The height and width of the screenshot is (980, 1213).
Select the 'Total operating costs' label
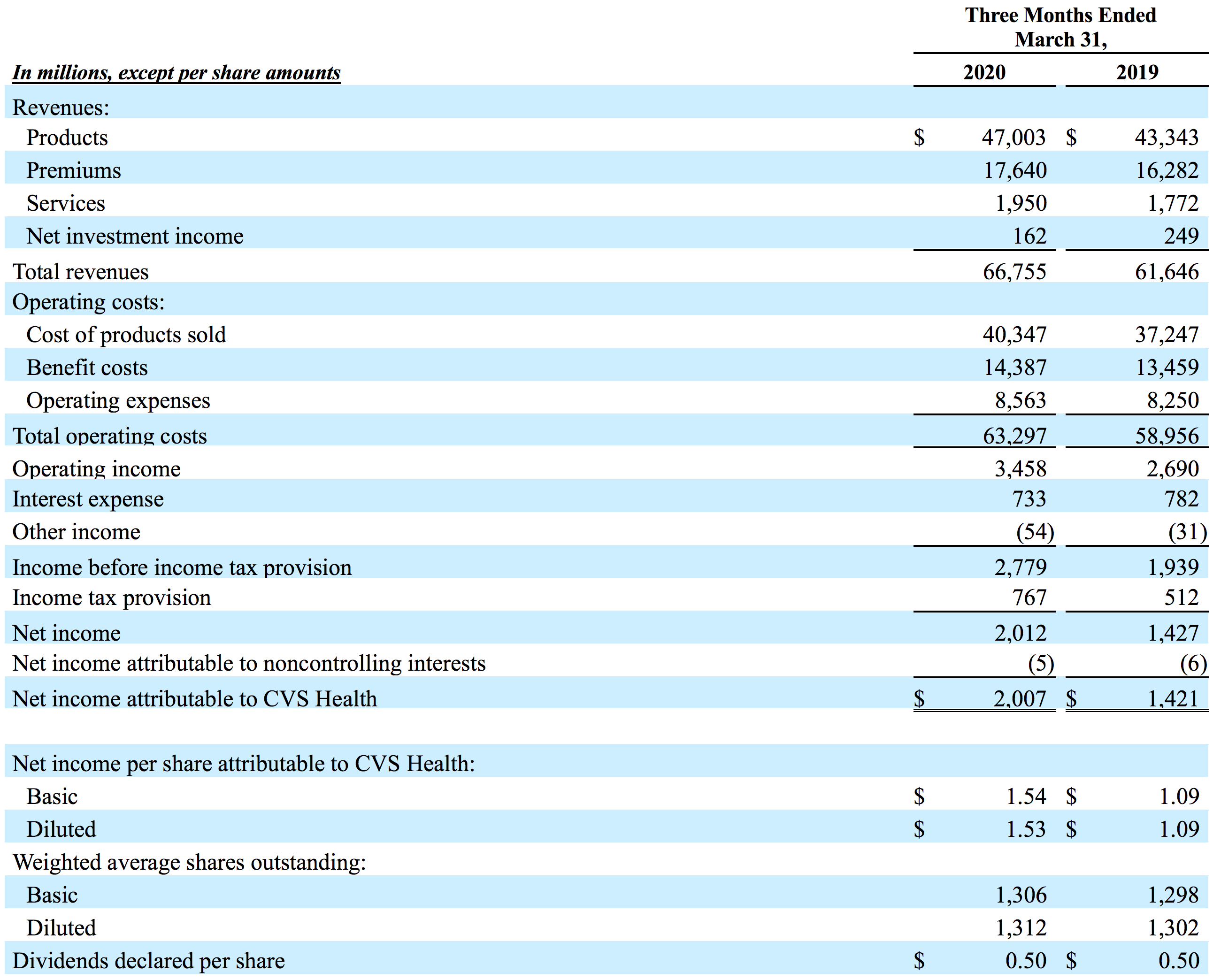point(109,436)
